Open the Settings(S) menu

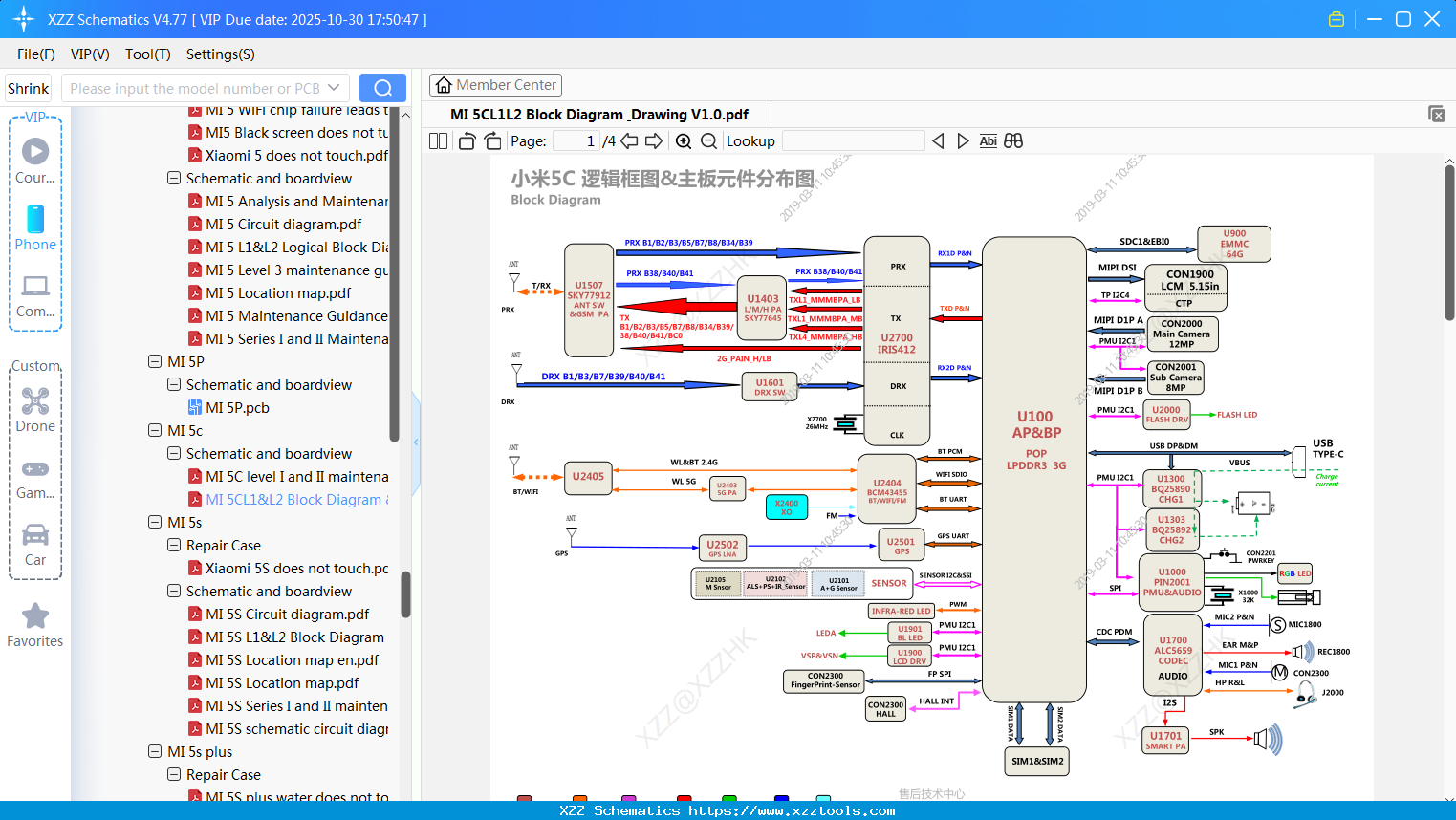(x=219, y=54)
